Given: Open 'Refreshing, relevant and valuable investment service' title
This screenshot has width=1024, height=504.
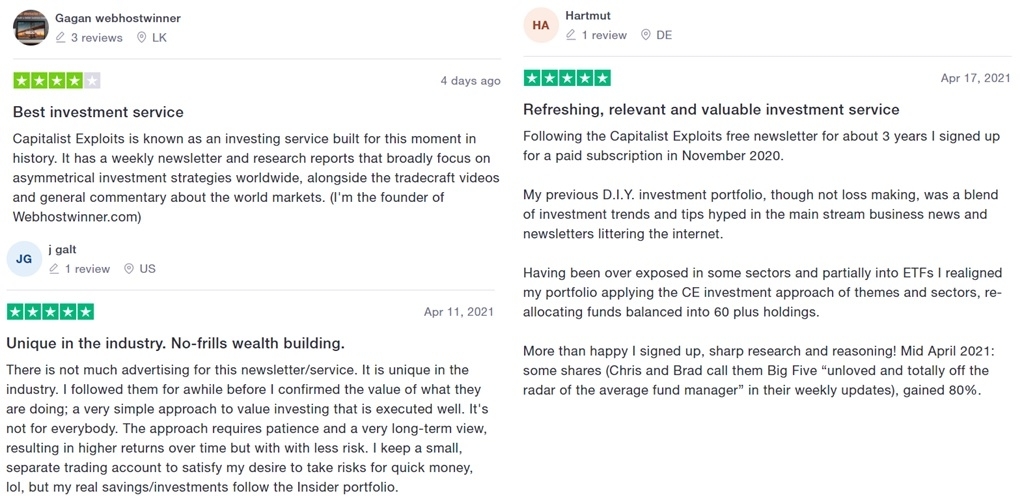Looking at the screenshot, I should [711, 110].
